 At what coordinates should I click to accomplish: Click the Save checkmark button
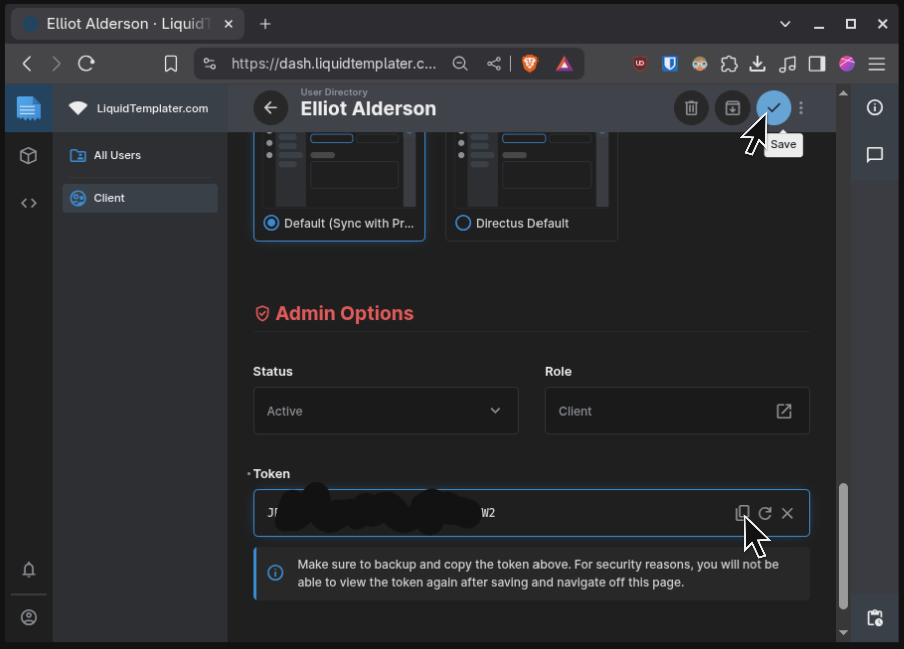pyautogui.click(x=773, y=108)
